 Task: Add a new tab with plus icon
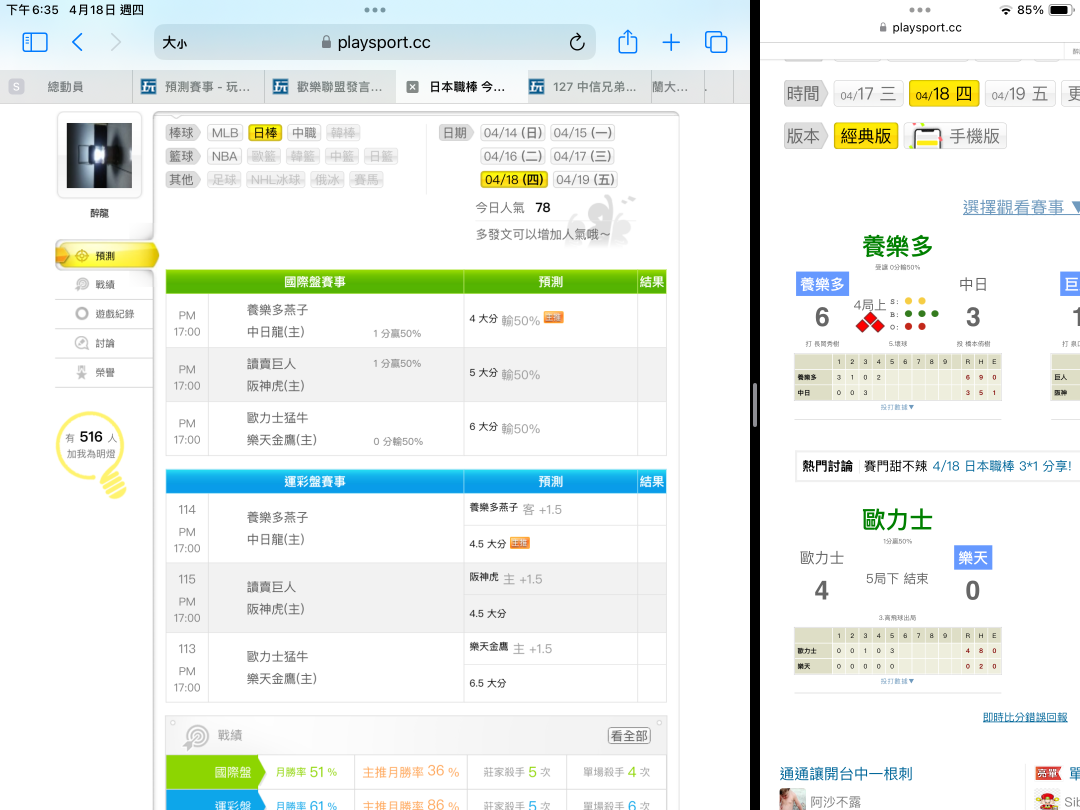(671, 43)
